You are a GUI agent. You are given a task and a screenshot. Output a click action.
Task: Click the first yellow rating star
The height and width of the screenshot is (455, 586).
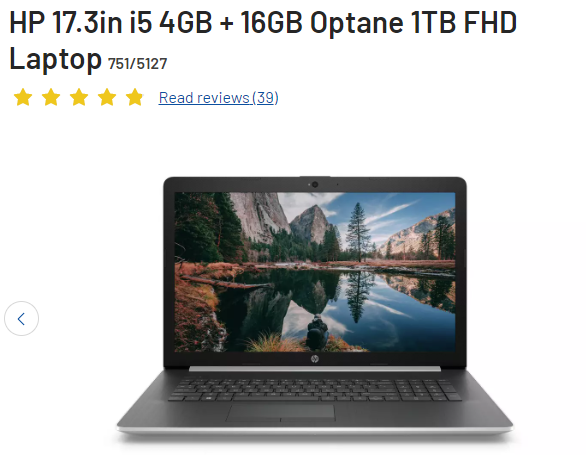[x=23, y=98]
